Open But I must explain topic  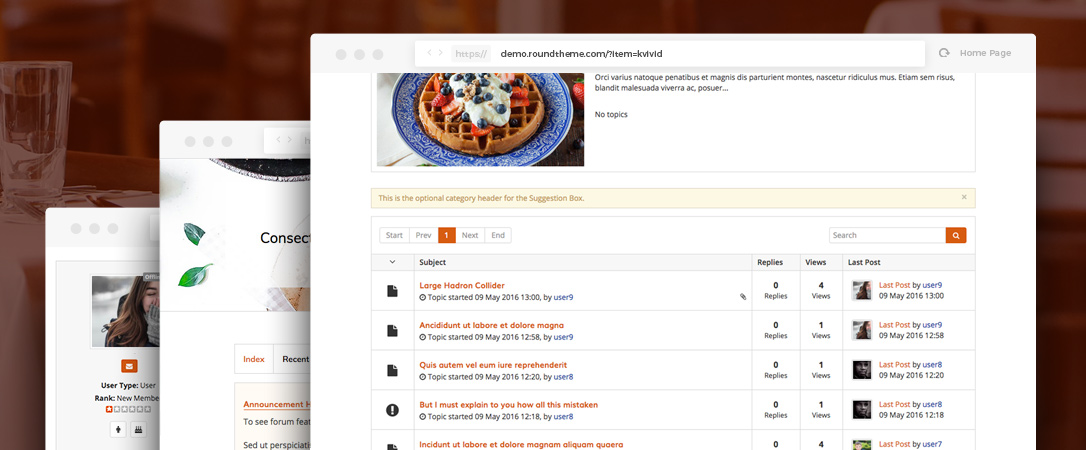(508, 404)
